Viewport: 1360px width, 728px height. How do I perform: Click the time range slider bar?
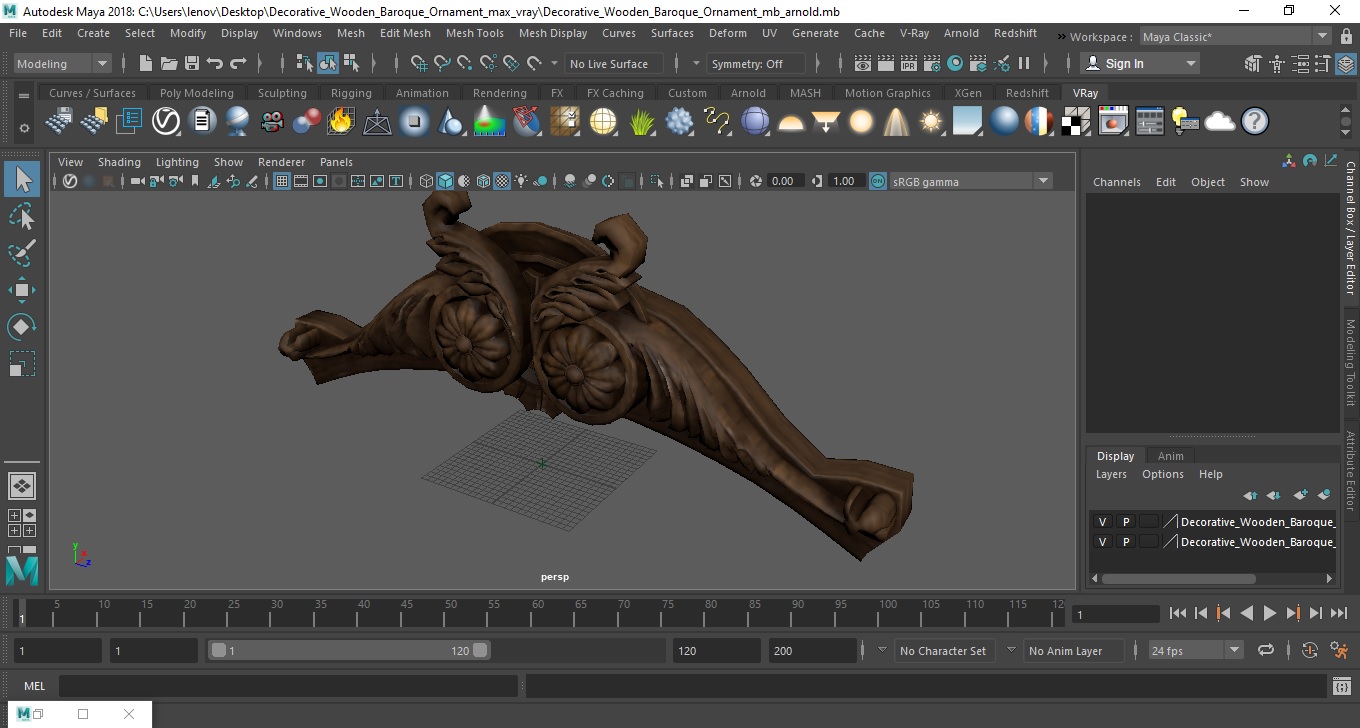point(348,651)
